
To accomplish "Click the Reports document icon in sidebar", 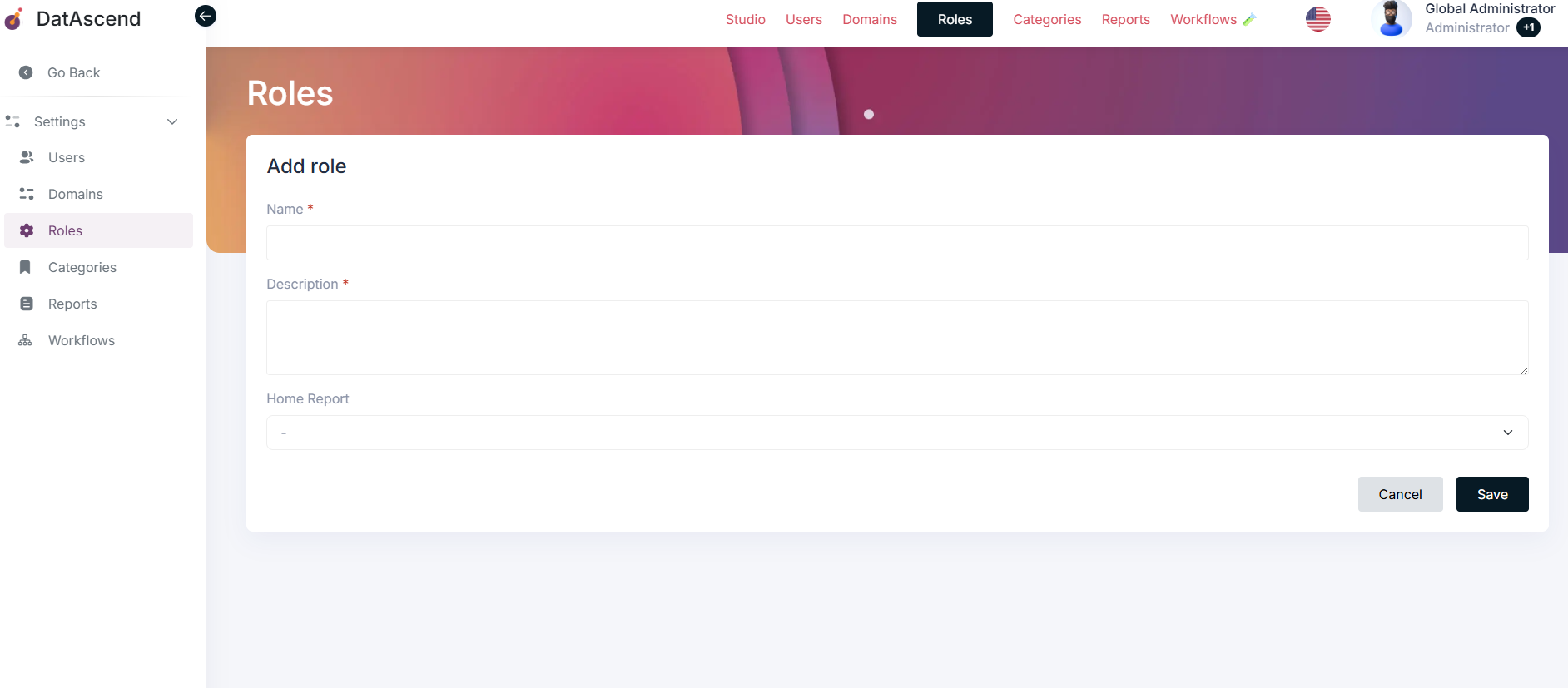I will click(27, 304).
